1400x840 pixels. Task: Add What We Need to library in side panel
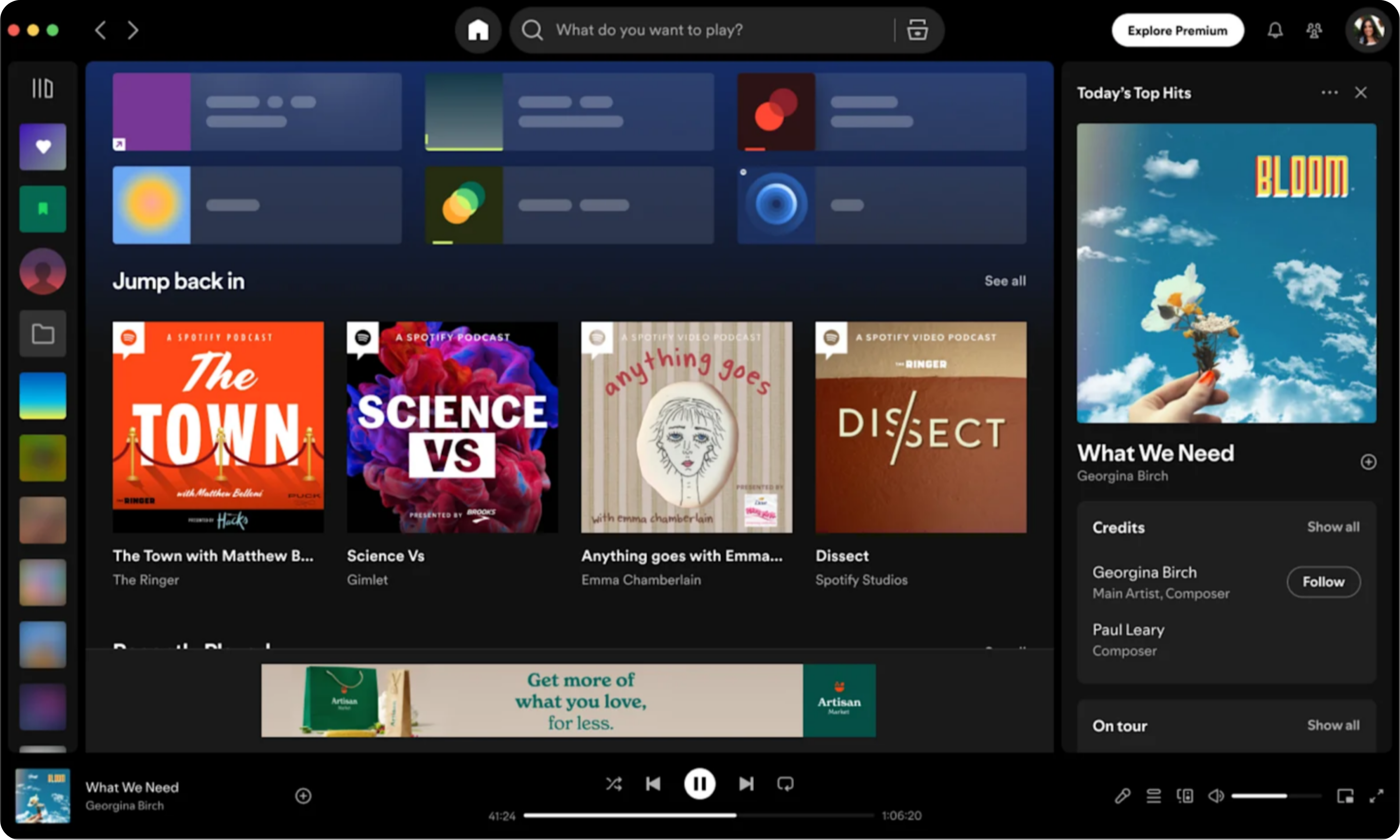point(1368,463)
